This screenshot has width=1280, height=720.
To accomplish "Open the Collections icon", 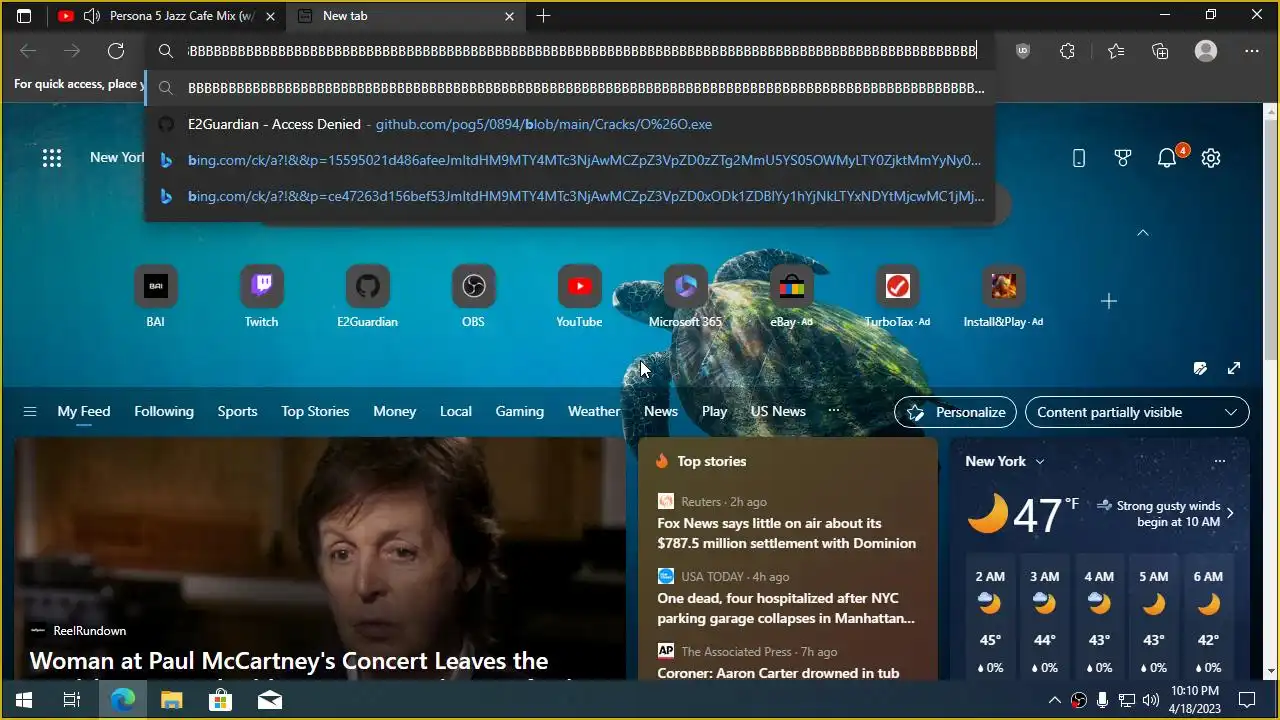I will click(x=1160, y=51).
